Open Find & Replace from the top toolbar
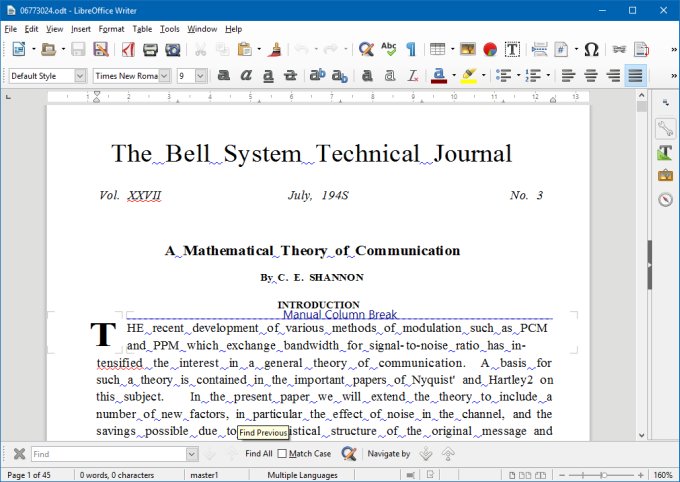 coord(366,49)
